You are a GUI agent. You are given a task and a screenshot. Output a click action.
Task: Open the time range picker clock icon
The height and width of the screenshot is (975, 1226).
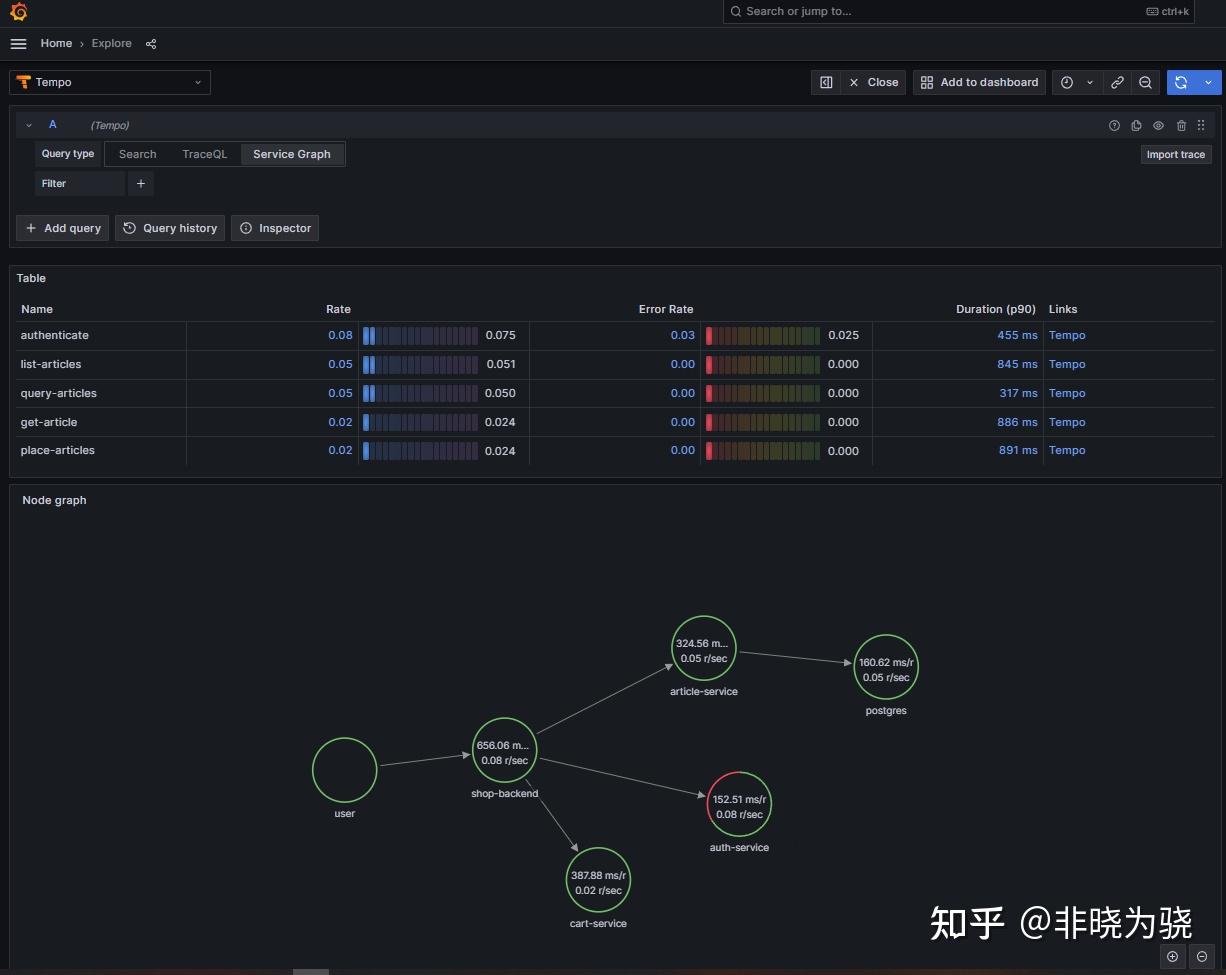coord(1068,82)
